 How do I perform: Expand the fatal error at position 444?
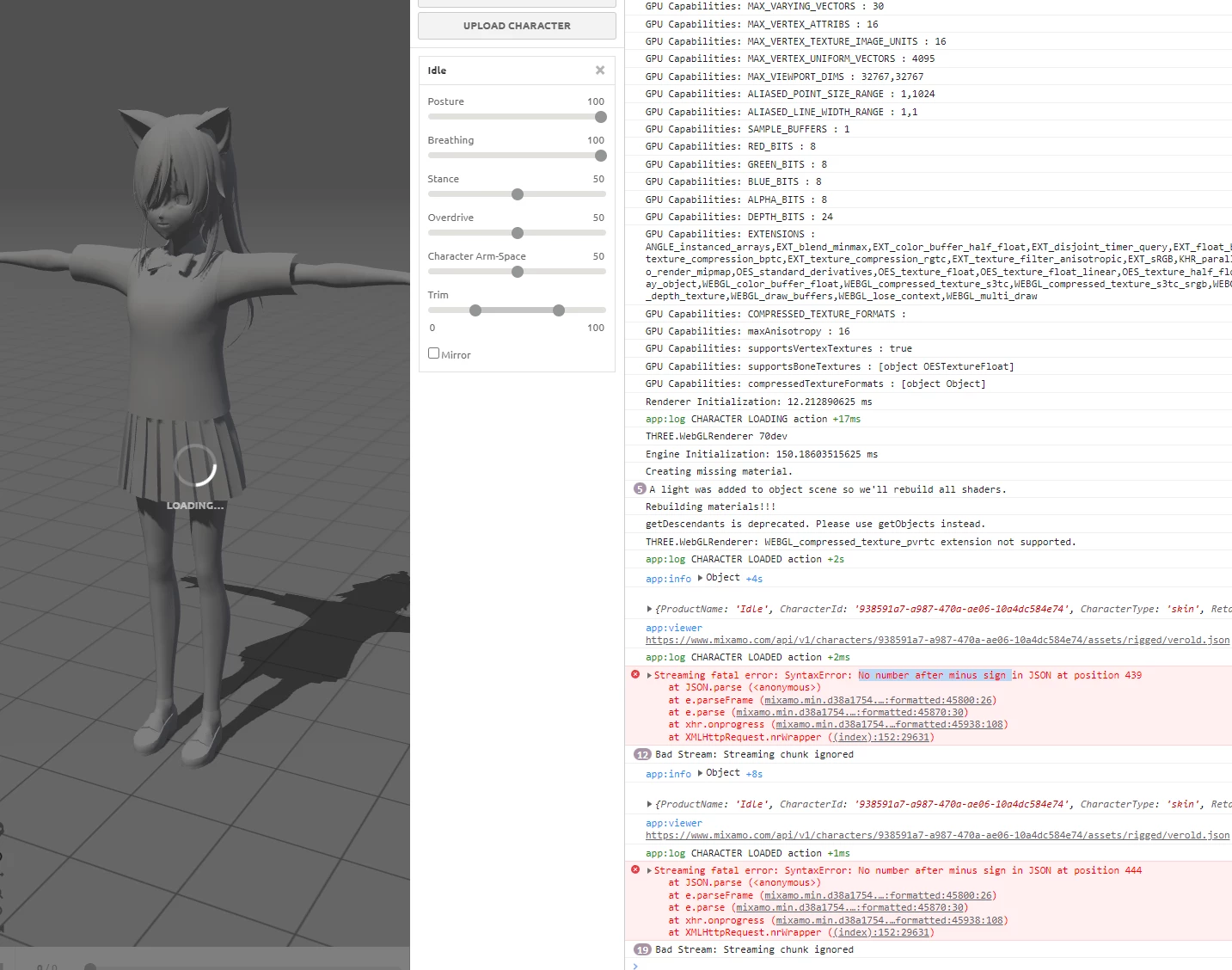649,870
